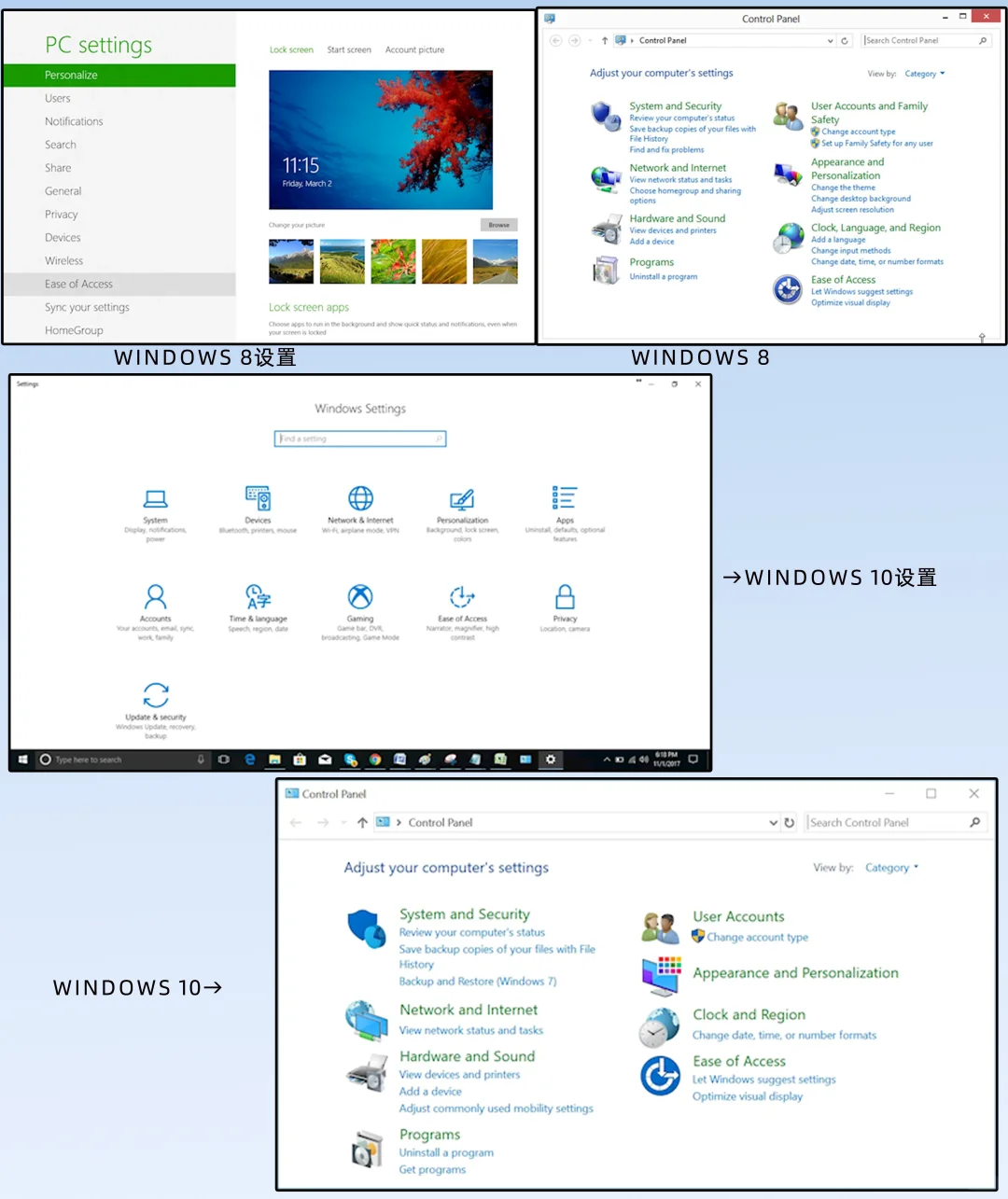Click Add a language link, Windows 8
The height and width of the screenshot is (1199, 1008).
click(838, 240)
